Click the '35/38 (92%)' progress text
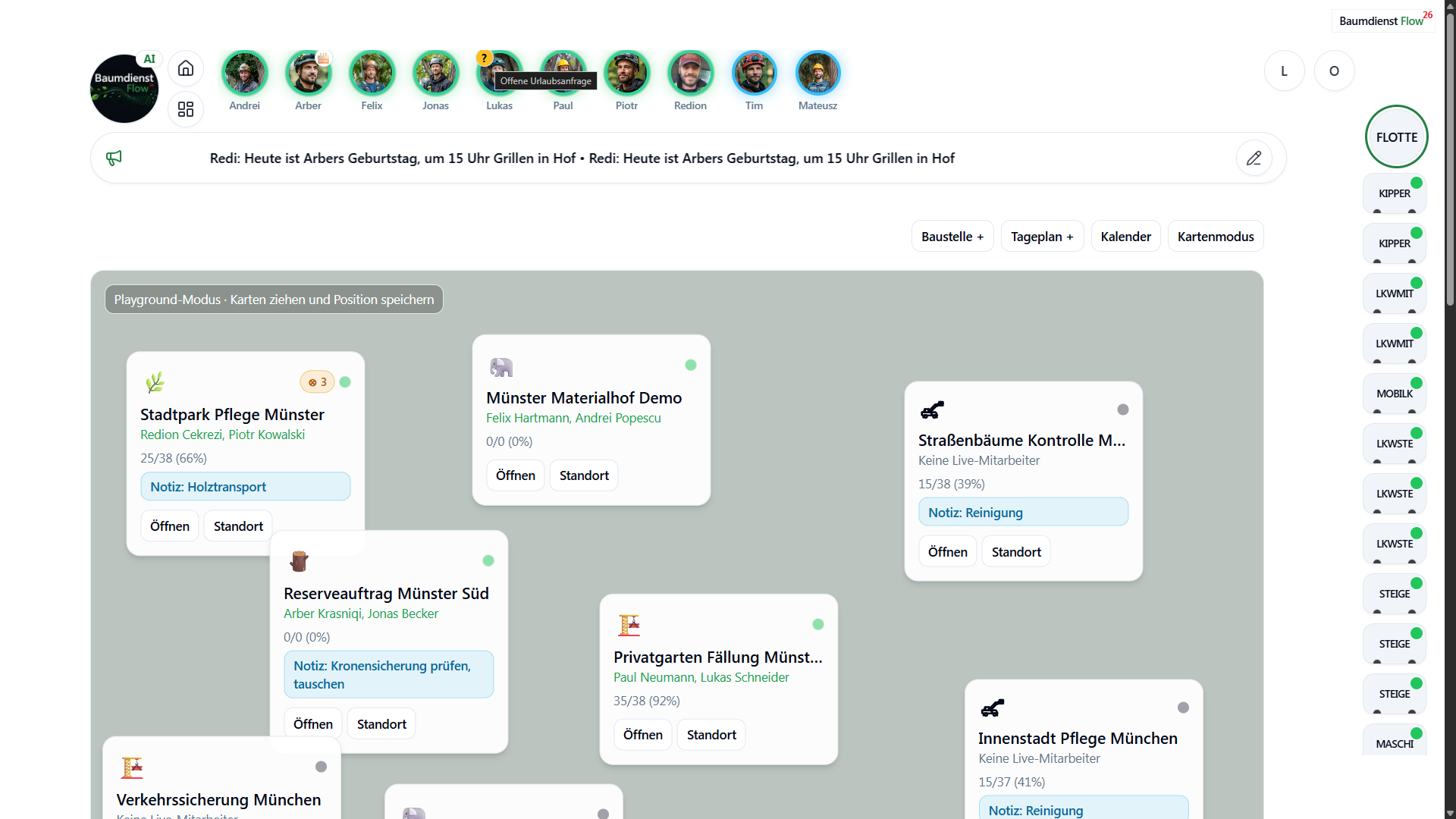The image size is (1456, 819). 647,701
